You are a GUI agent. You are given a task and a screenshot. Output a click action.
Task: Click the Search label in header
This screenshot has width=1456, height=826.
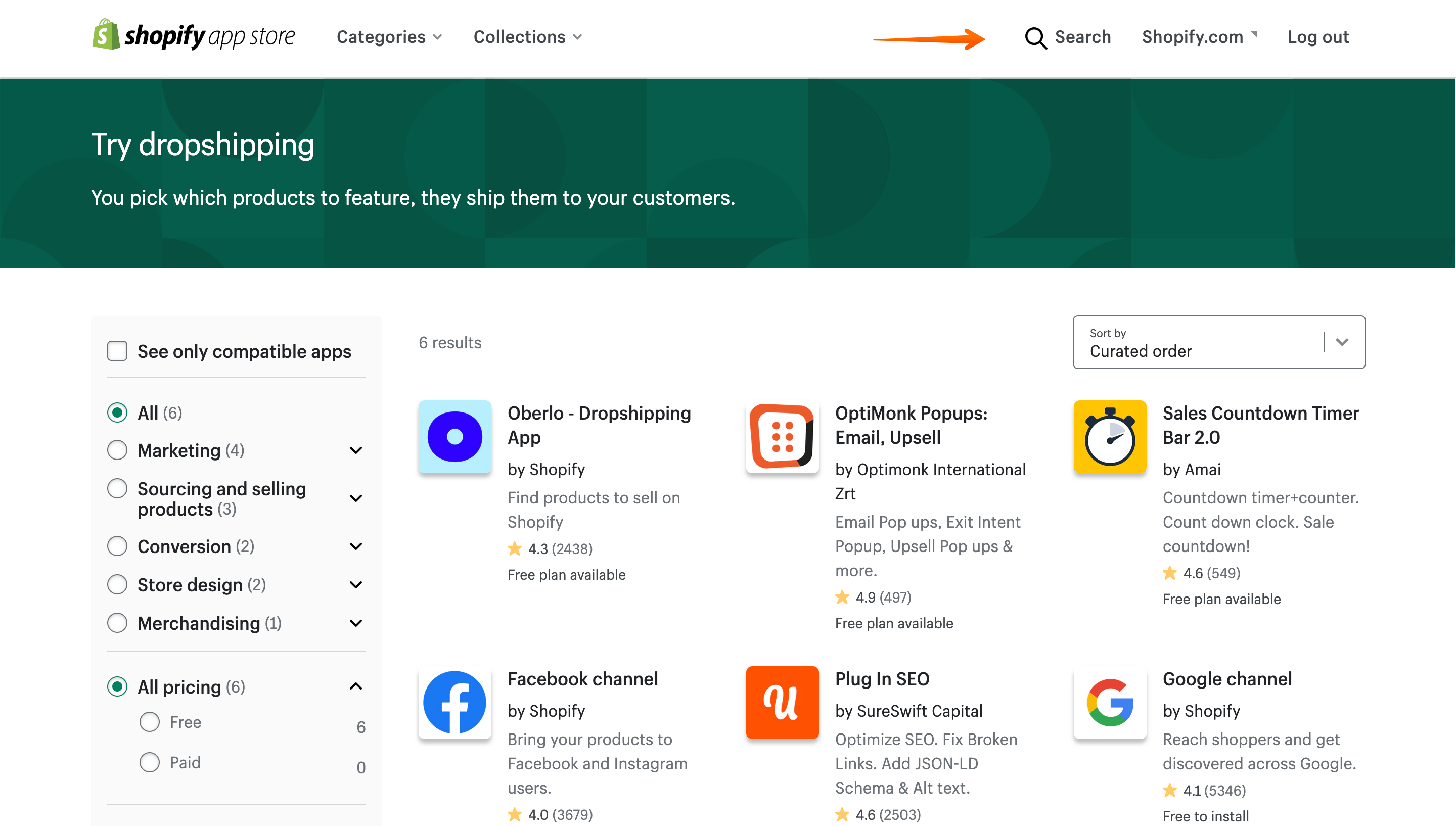point(1082,37)
